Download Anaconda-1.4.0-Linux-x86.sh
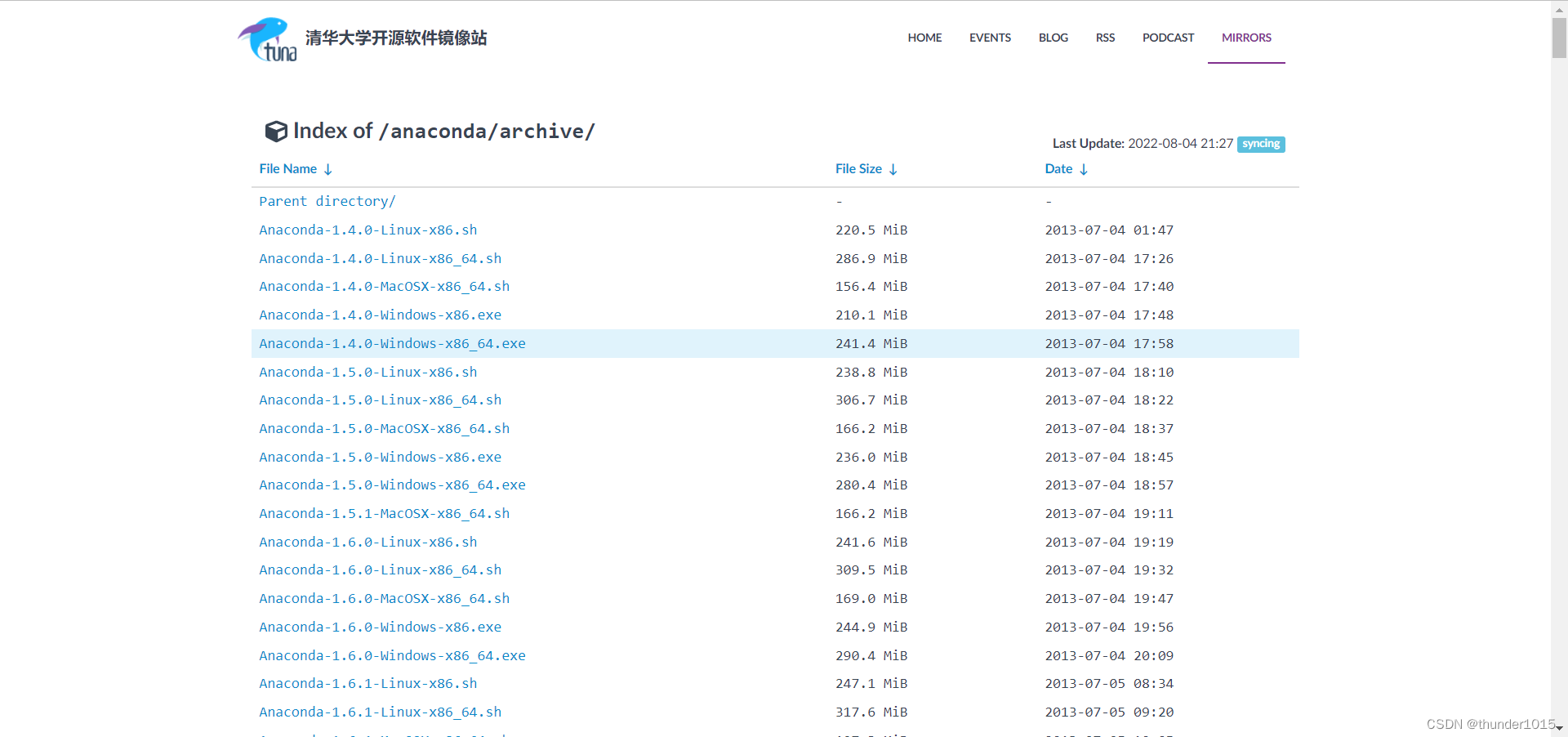1568x737 pixels. point(368,230)
